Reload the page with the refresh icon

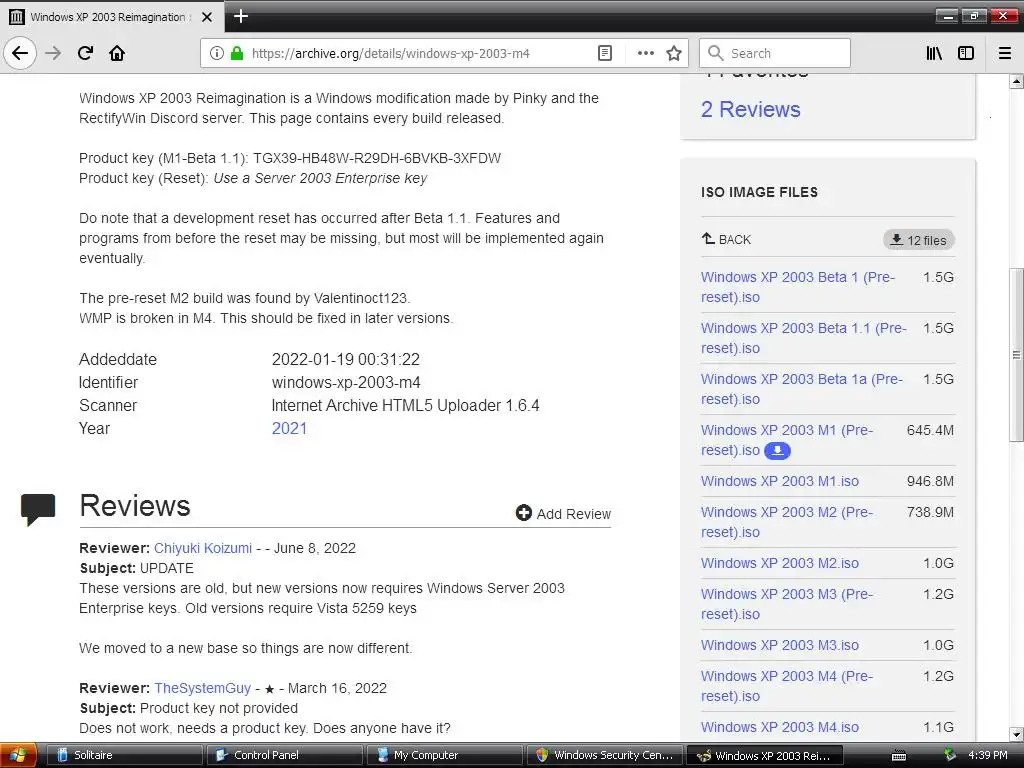(85, 53)
